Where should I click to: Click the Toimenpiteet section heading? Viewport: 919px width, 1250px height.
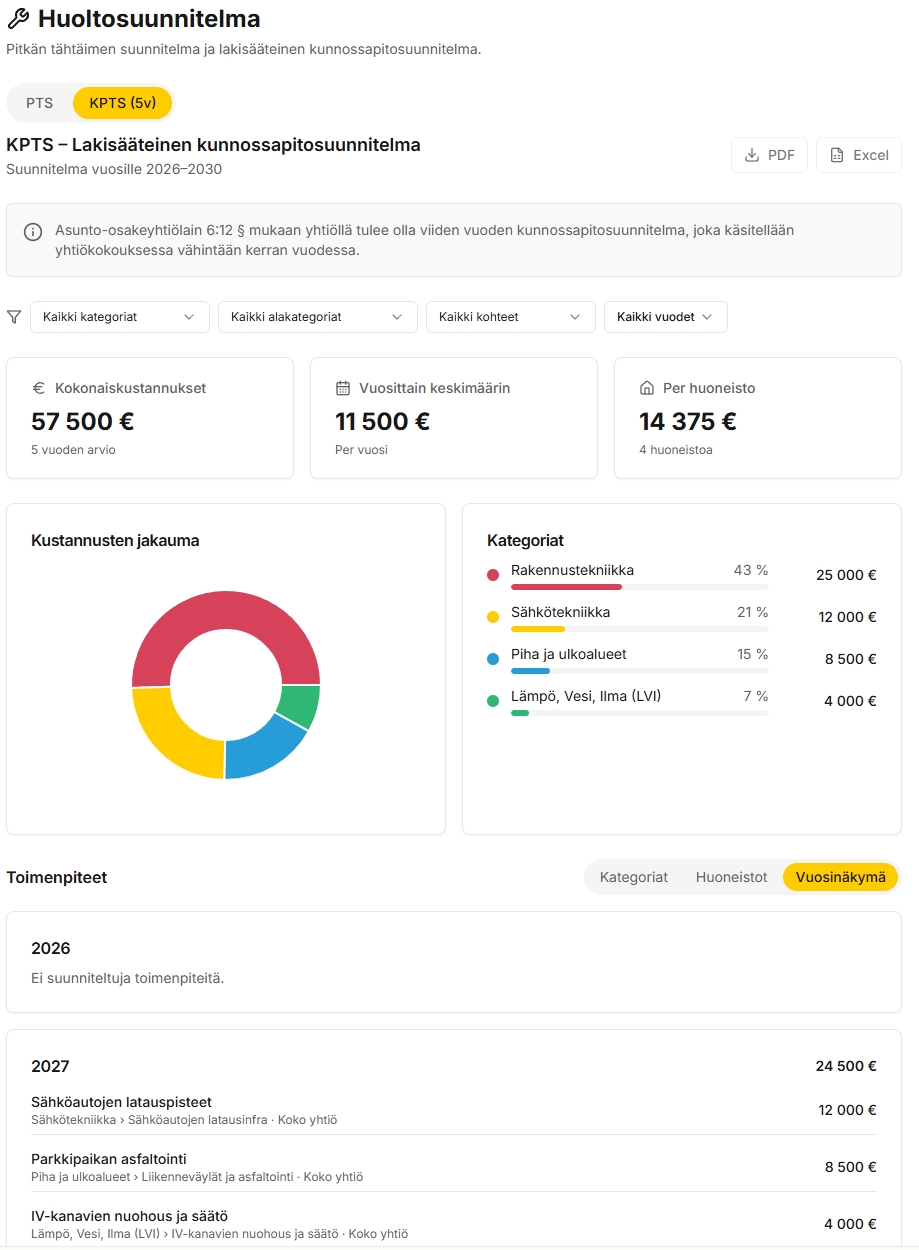click(x=57, y=877)
